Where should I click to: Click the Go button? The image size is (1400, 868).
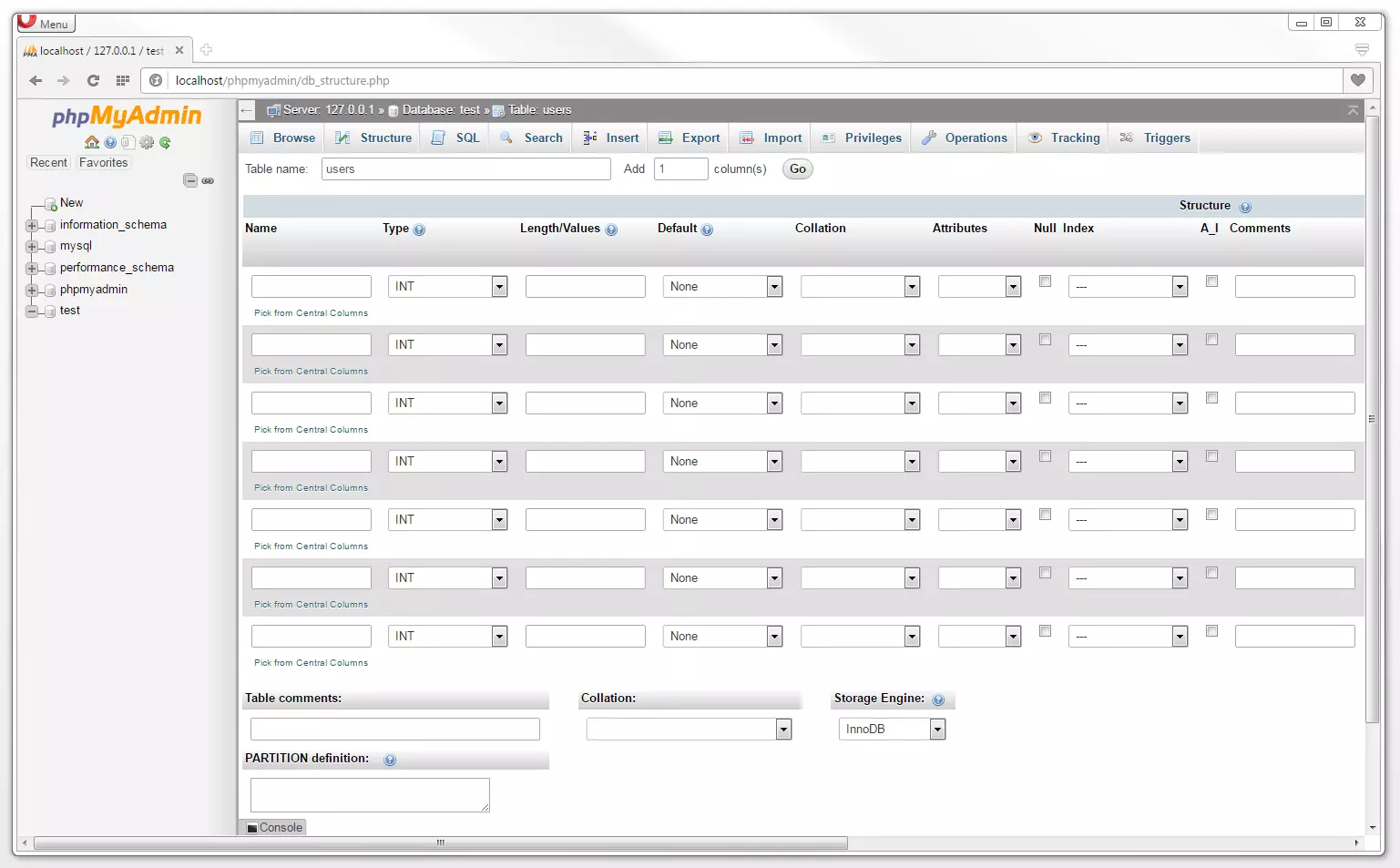[798, 169]
